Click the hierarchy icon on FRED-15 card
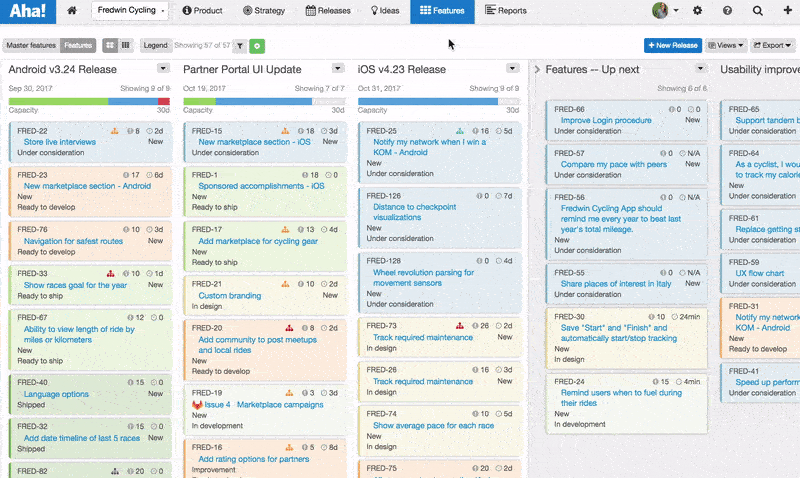 click(x=285, y=131)
